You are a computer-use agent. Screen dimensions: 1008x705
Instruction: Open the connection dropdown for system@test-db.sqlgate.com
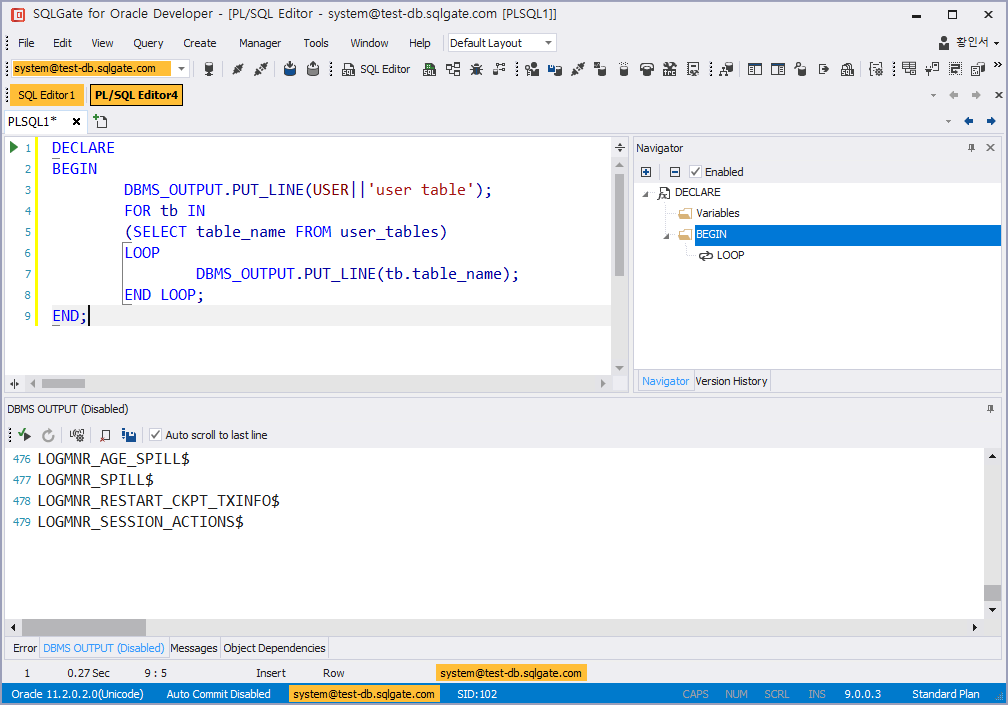click(x=180, y=68)
